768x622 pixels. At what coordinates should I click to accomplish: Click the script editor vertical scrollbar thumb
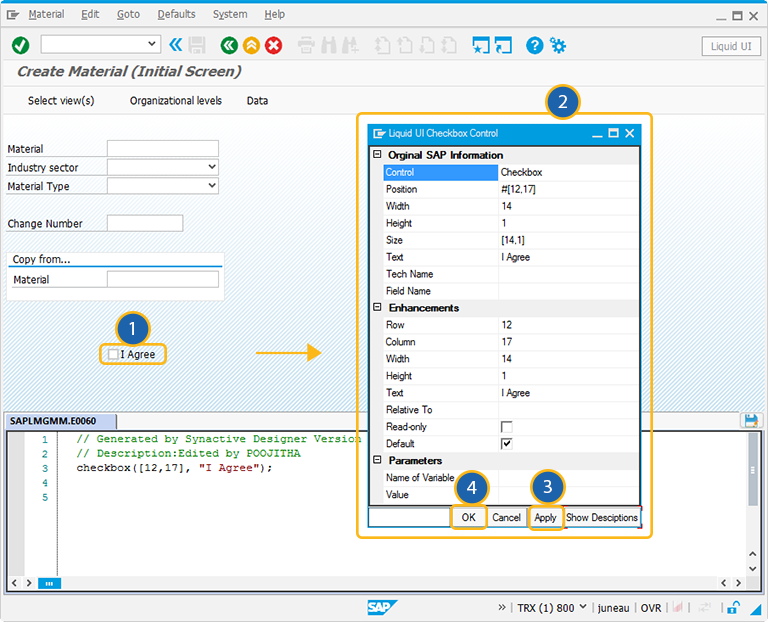pyautogui.click(x=753, y=470)
